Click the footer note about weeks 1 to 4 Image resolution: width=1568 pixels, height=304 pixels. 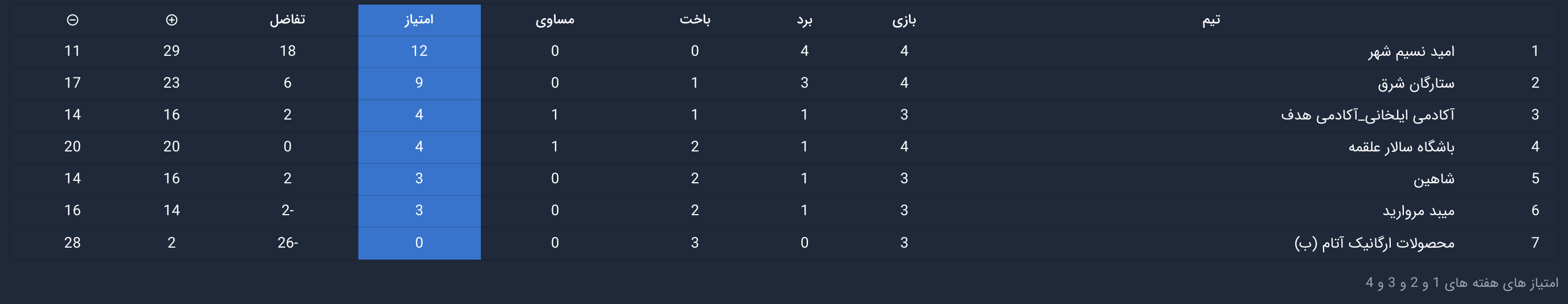(x=1461, y=283)
